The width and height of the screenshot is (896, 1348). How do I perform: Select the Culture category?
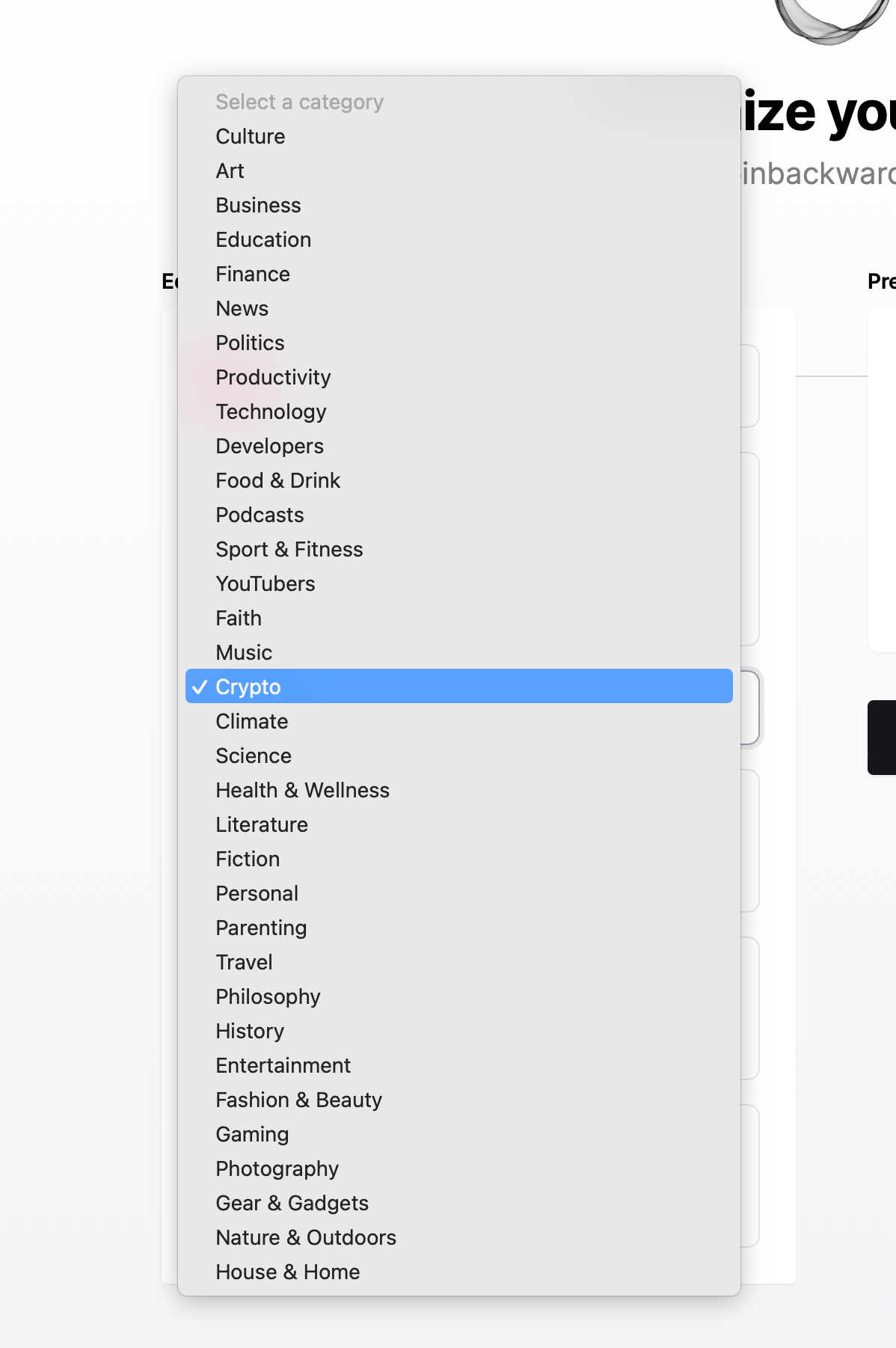coord(458,136)
